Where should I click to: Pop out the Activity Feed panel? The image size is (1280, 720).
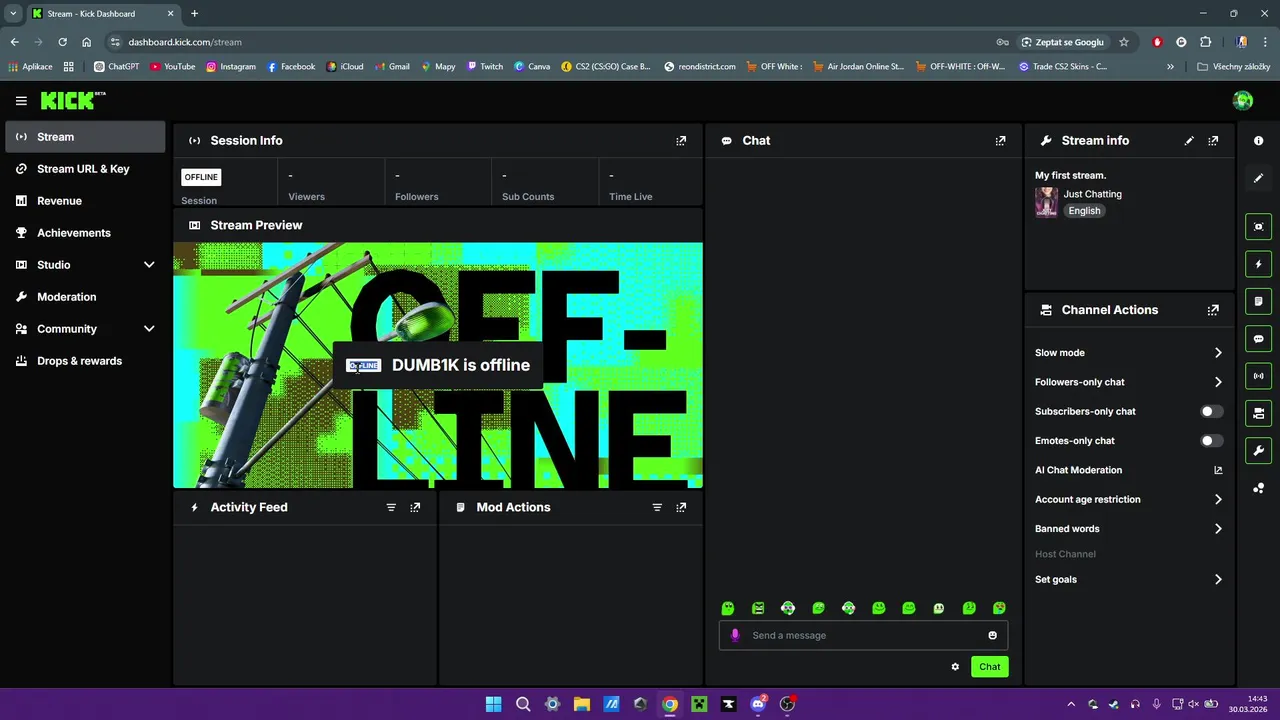(415, 507)
